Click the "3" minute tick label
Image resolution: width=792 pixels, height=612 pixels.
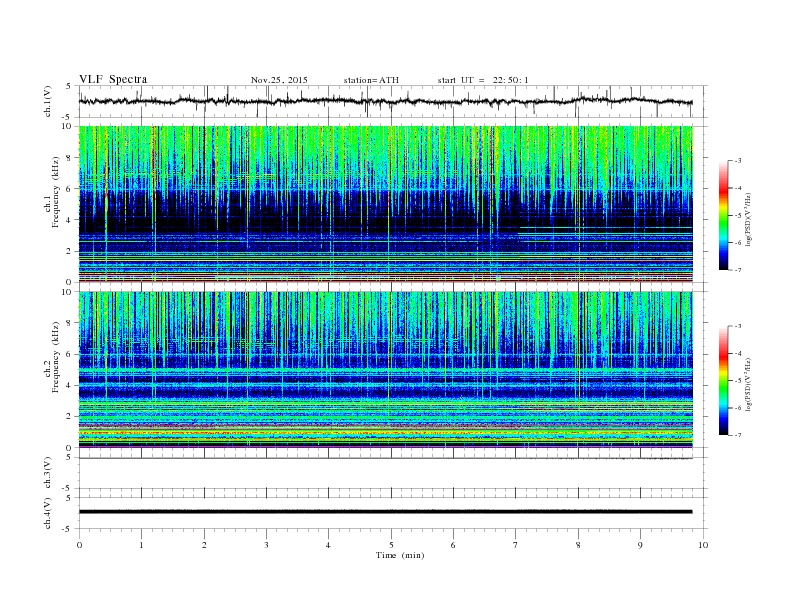click(x=266, y=545)
